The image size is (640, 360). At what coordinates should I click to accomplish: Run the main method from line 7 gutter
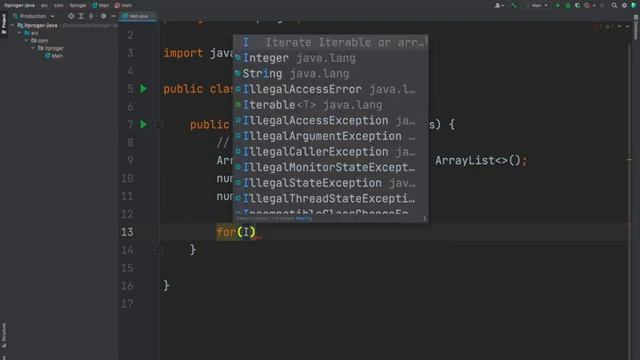[x=143, y=124]
